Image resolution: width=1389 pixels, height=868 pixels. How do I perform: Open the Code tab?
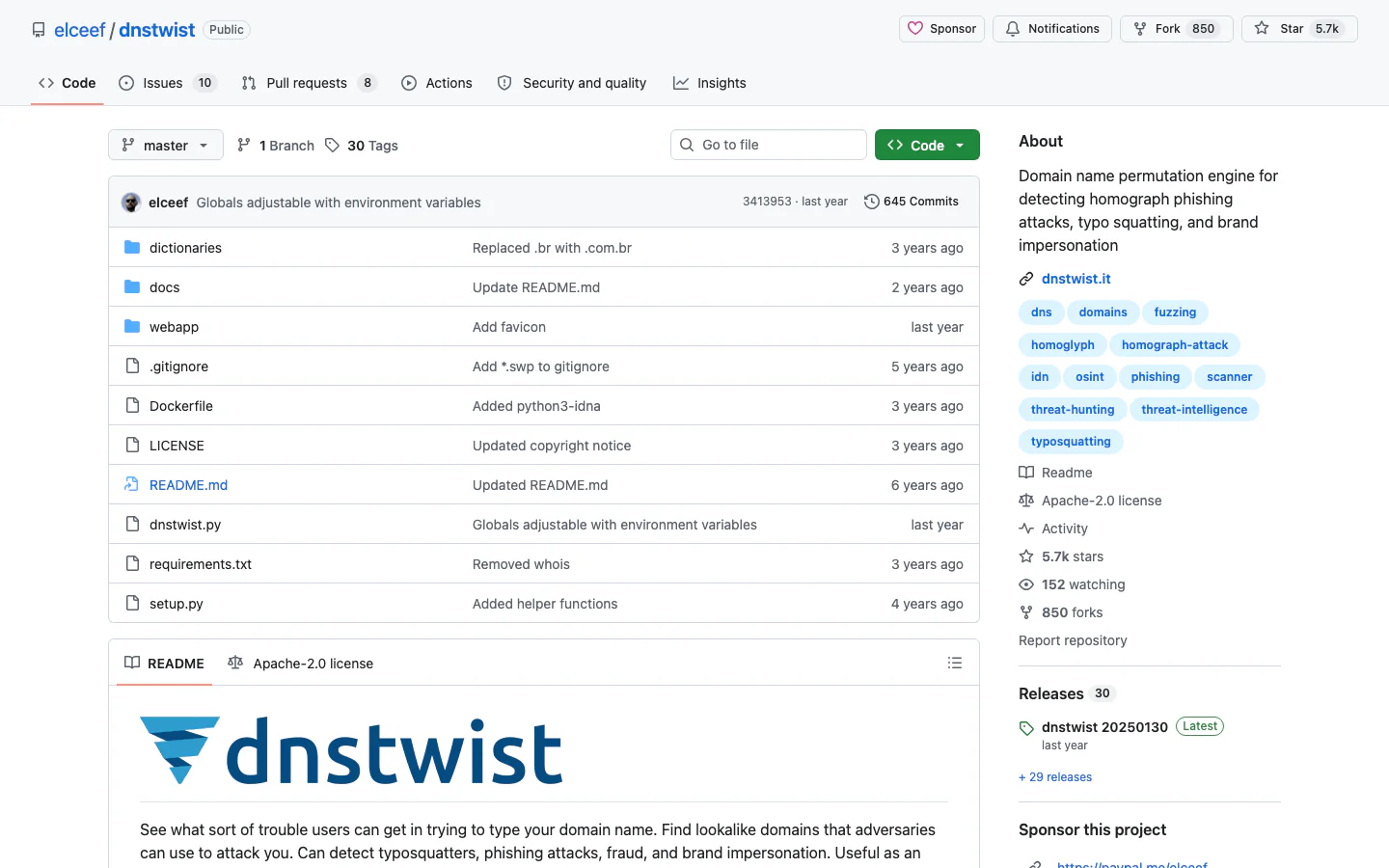pos(67,83)
